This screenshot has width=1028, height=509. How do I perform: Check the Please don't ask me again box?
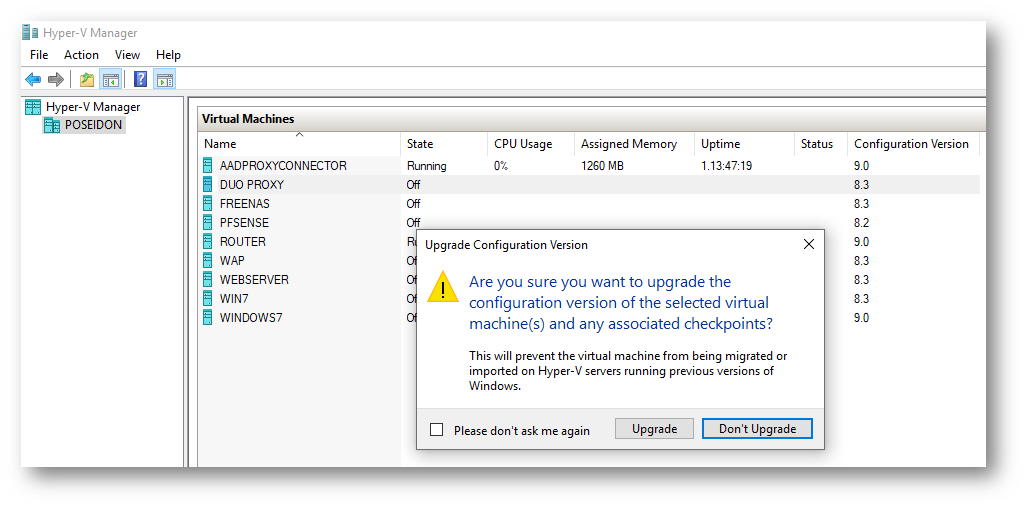[x=436, y=430]
